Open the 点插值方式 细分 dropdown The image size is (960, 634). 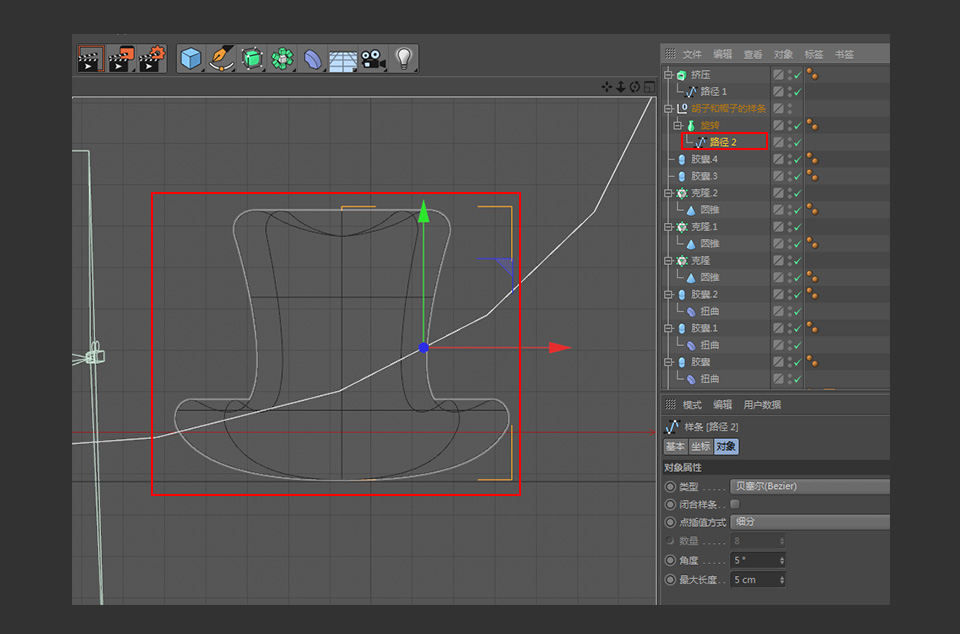tap(810, 522)
